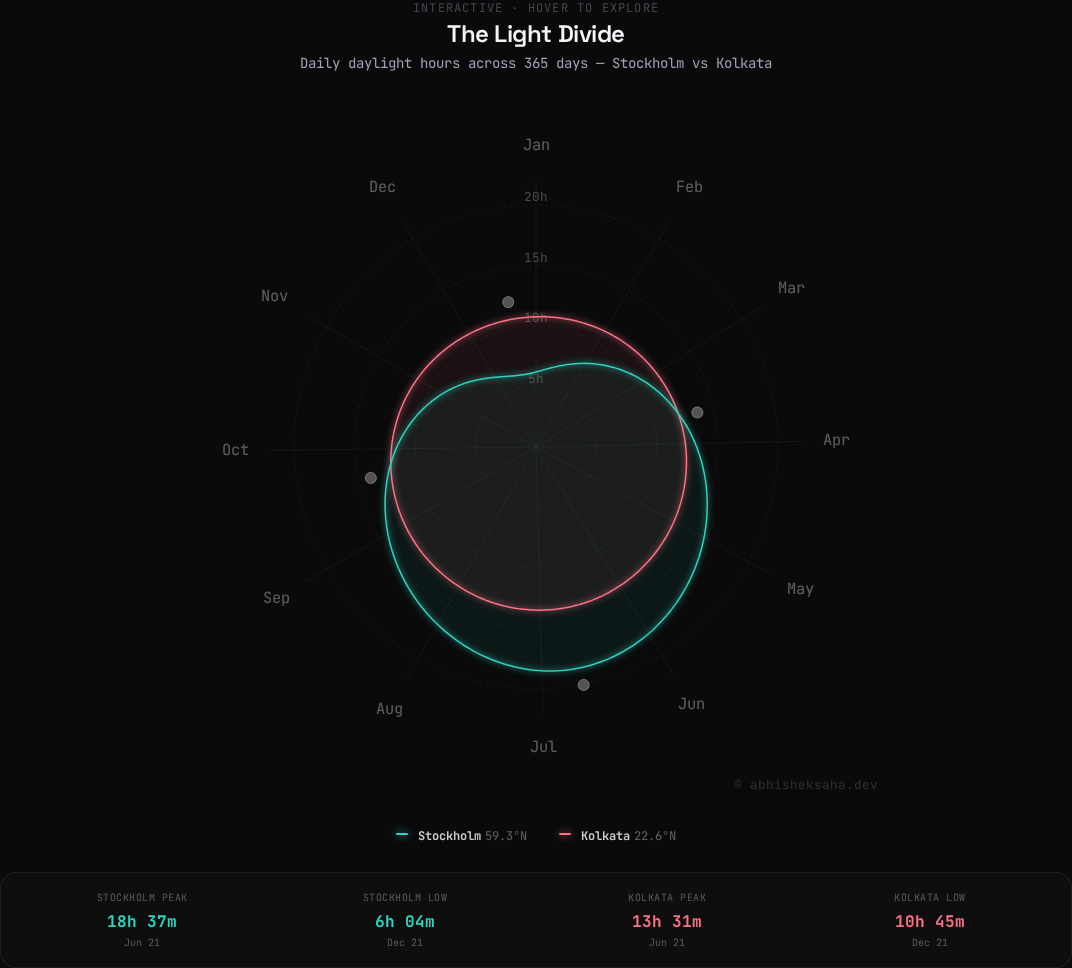The height and width of the screenshot is (968, 1072).
Task: Click The Light Divide title
Action: (x=536, y=34)
